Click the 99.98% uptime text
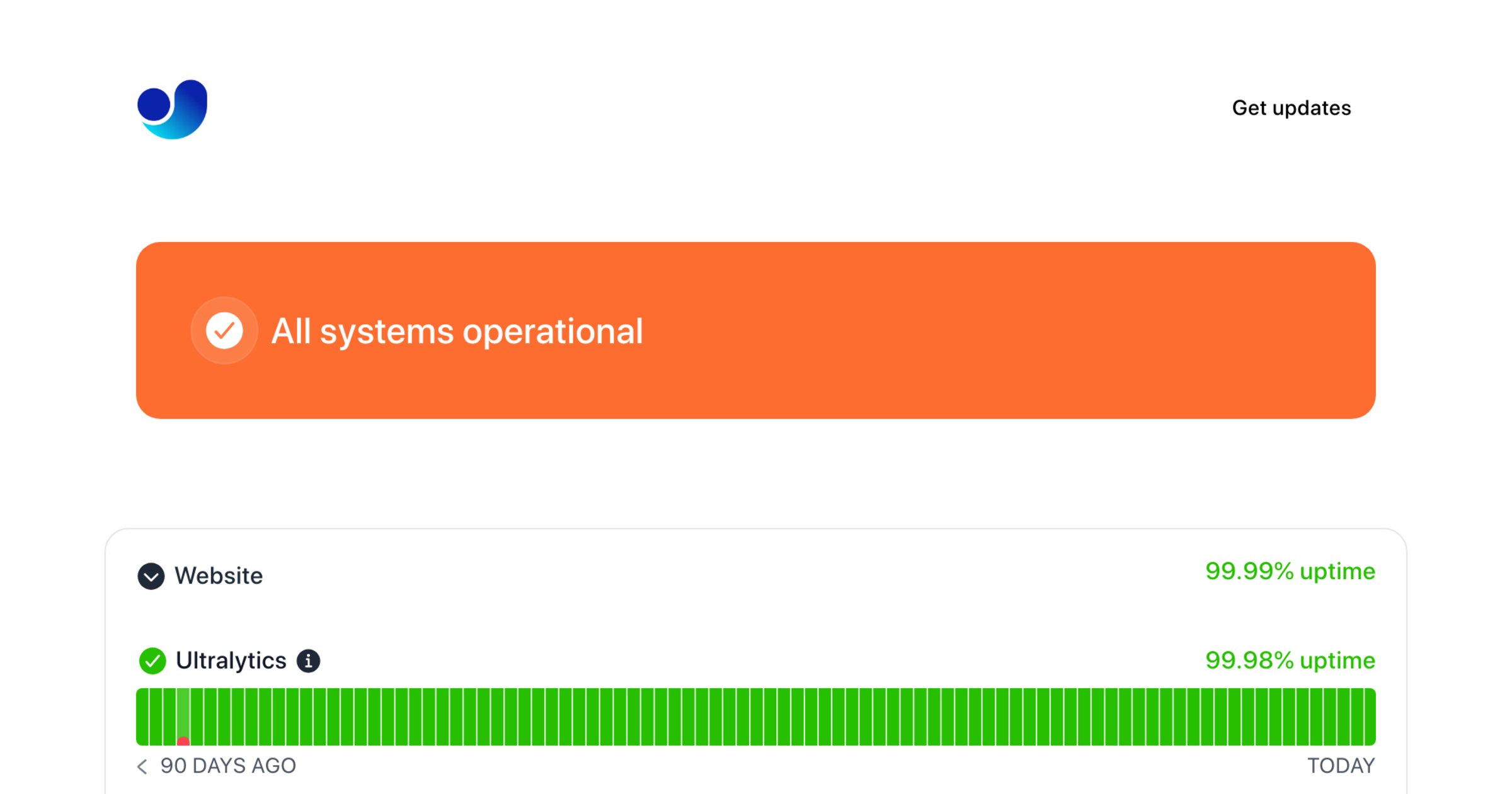This screenshot has width=1512, height=794. pyautogui.click(x=1290, y=660)
